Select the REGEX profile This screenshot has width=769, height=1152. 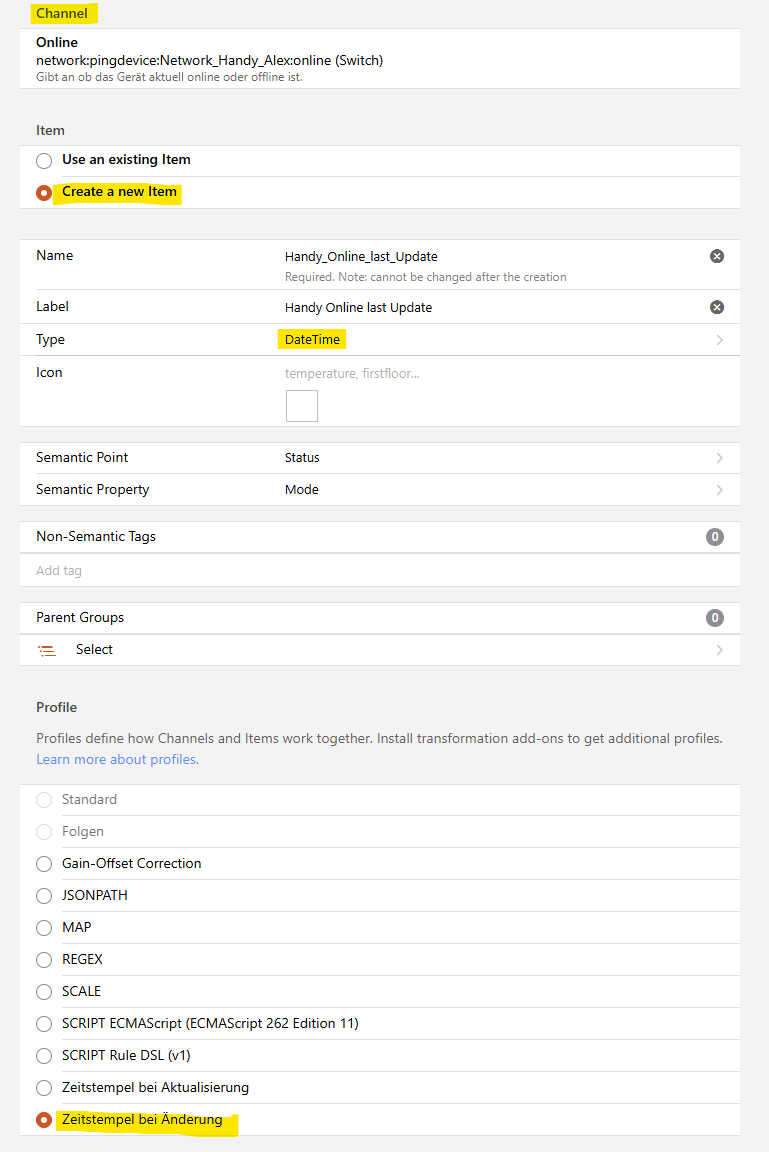point(44,960)
